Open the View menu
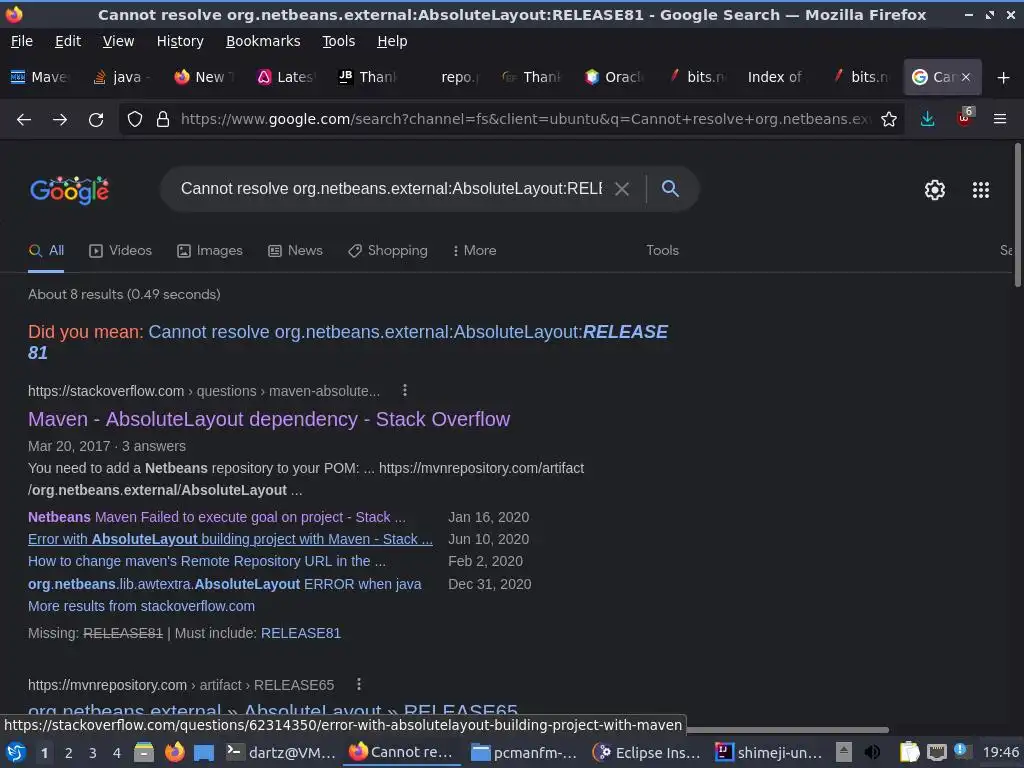The height and width of the screenshot is (768, 1024). pyautogui.click(x=118, y=41)
